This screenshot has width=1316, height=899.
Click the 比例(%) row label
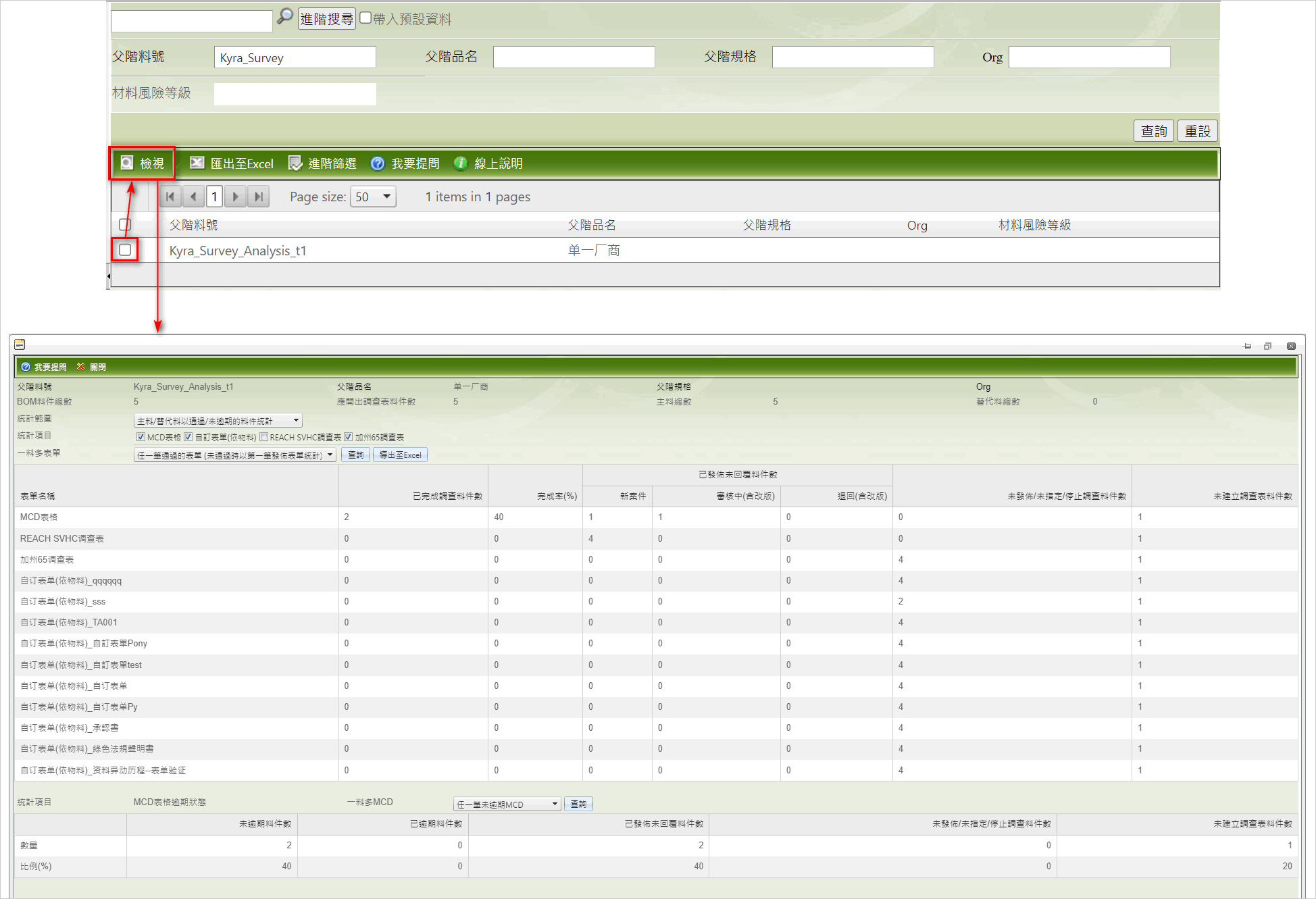coord(36,866)
